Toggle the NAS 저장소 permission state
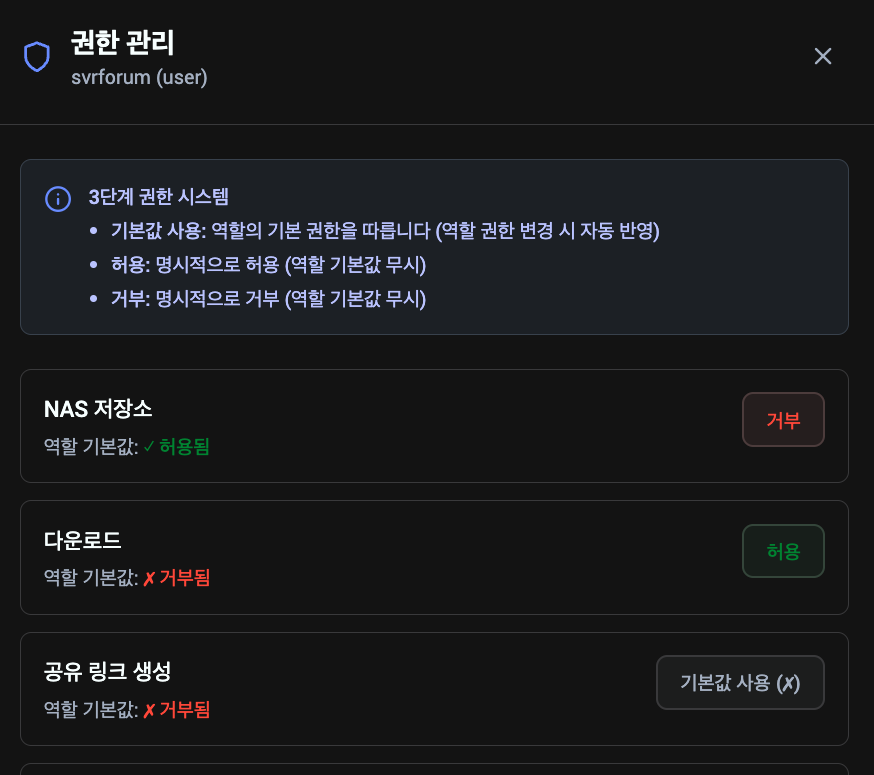This screenshot has height=775, width=874. (x=783, y=419)
